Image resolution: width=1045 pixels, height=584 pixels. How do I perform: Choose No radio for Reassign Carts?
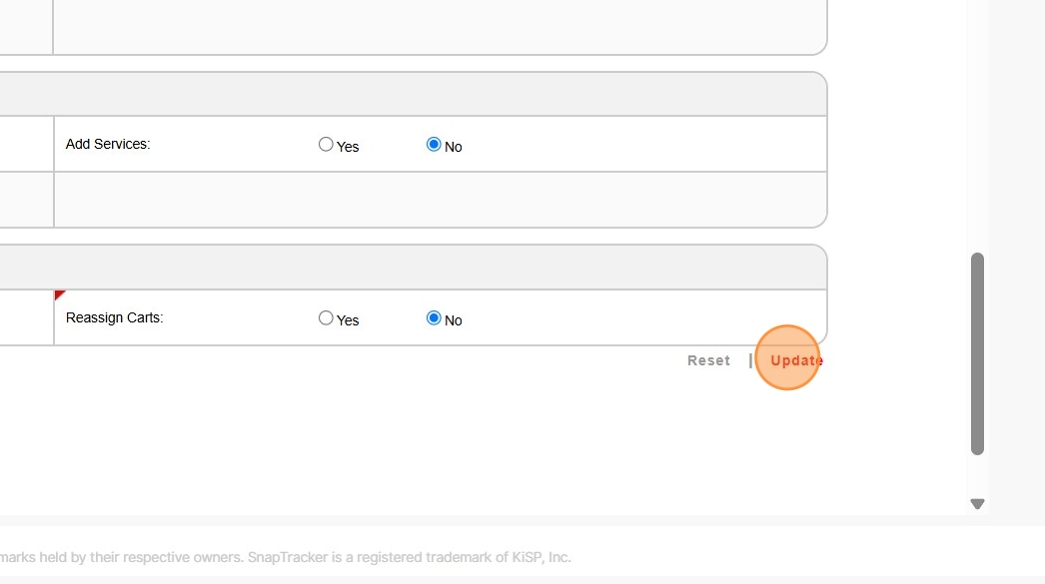[434, 318]
